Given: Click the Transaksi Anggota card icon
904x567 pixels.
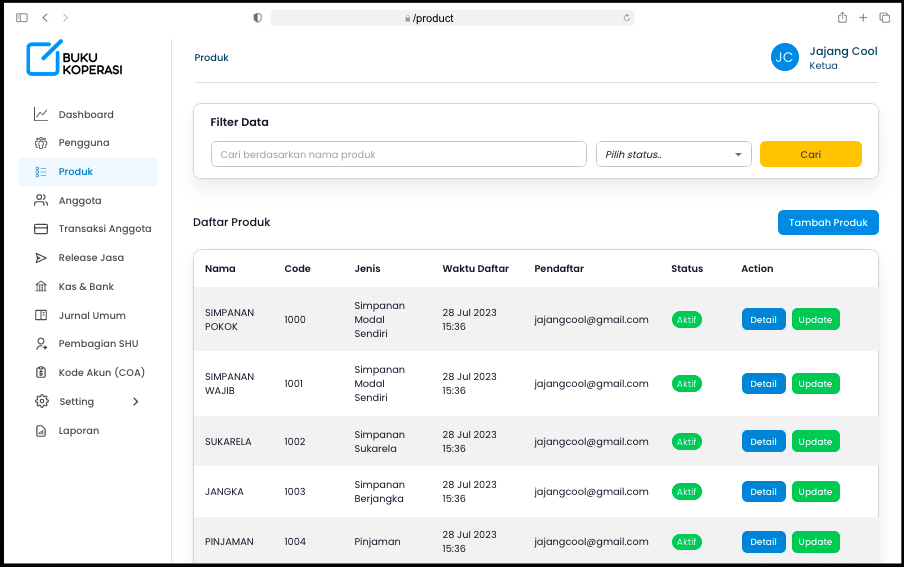Looking at the screenshot, I should pyautogui.click(x=41, y=229).
